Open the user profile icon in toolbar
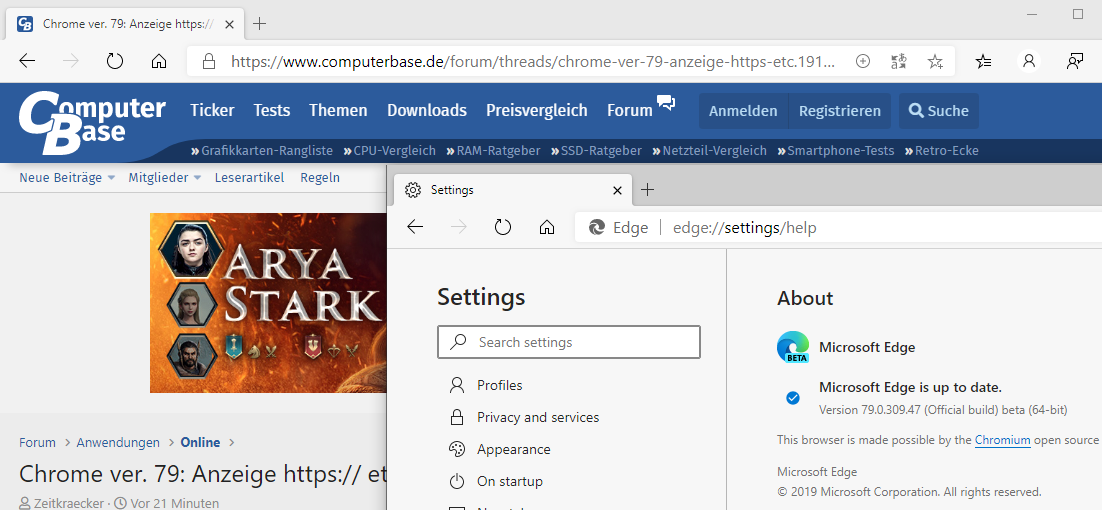 1029,61
